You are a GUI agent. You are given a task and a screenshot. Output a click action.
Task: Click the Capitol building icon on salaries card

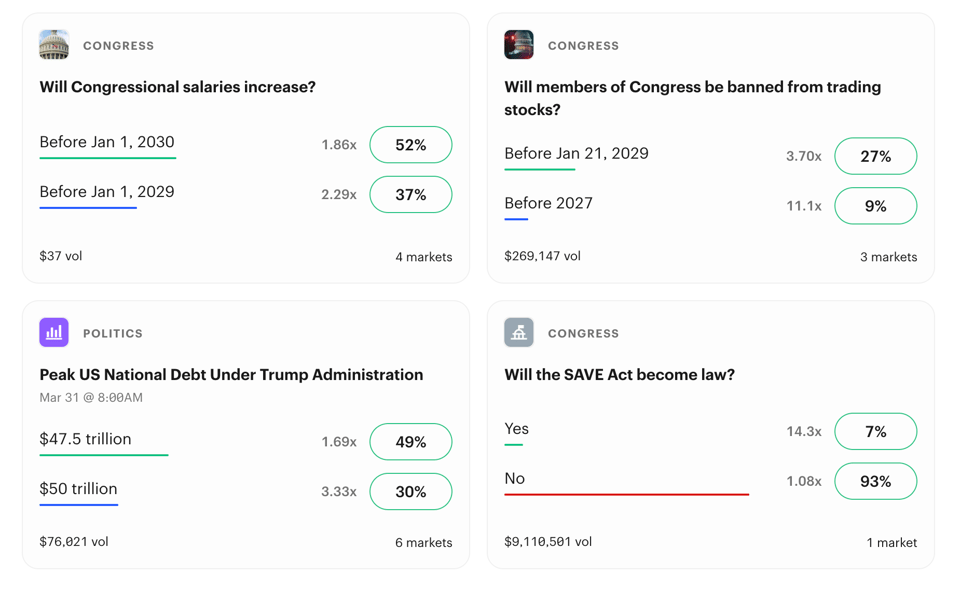point(54,45)
